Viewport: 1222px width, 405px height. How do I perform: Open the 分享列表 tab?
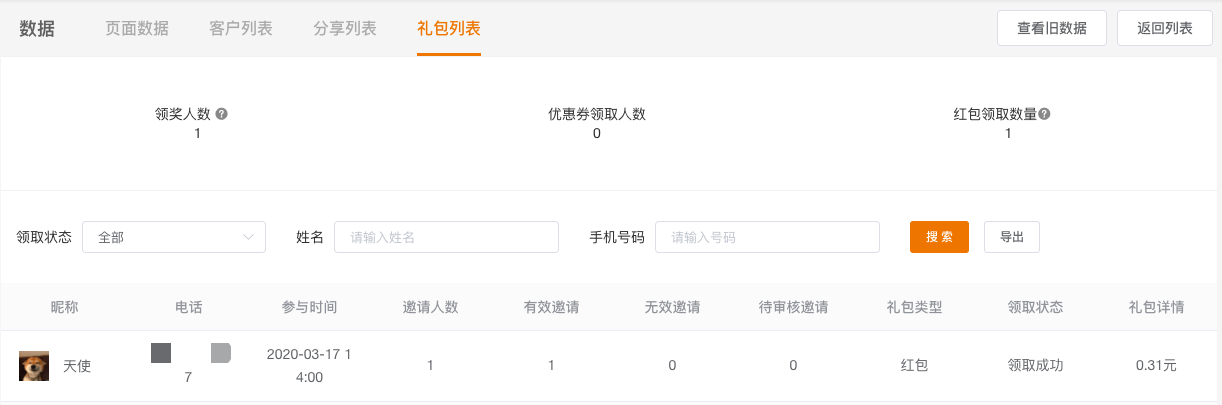click(x=345, y=28)
